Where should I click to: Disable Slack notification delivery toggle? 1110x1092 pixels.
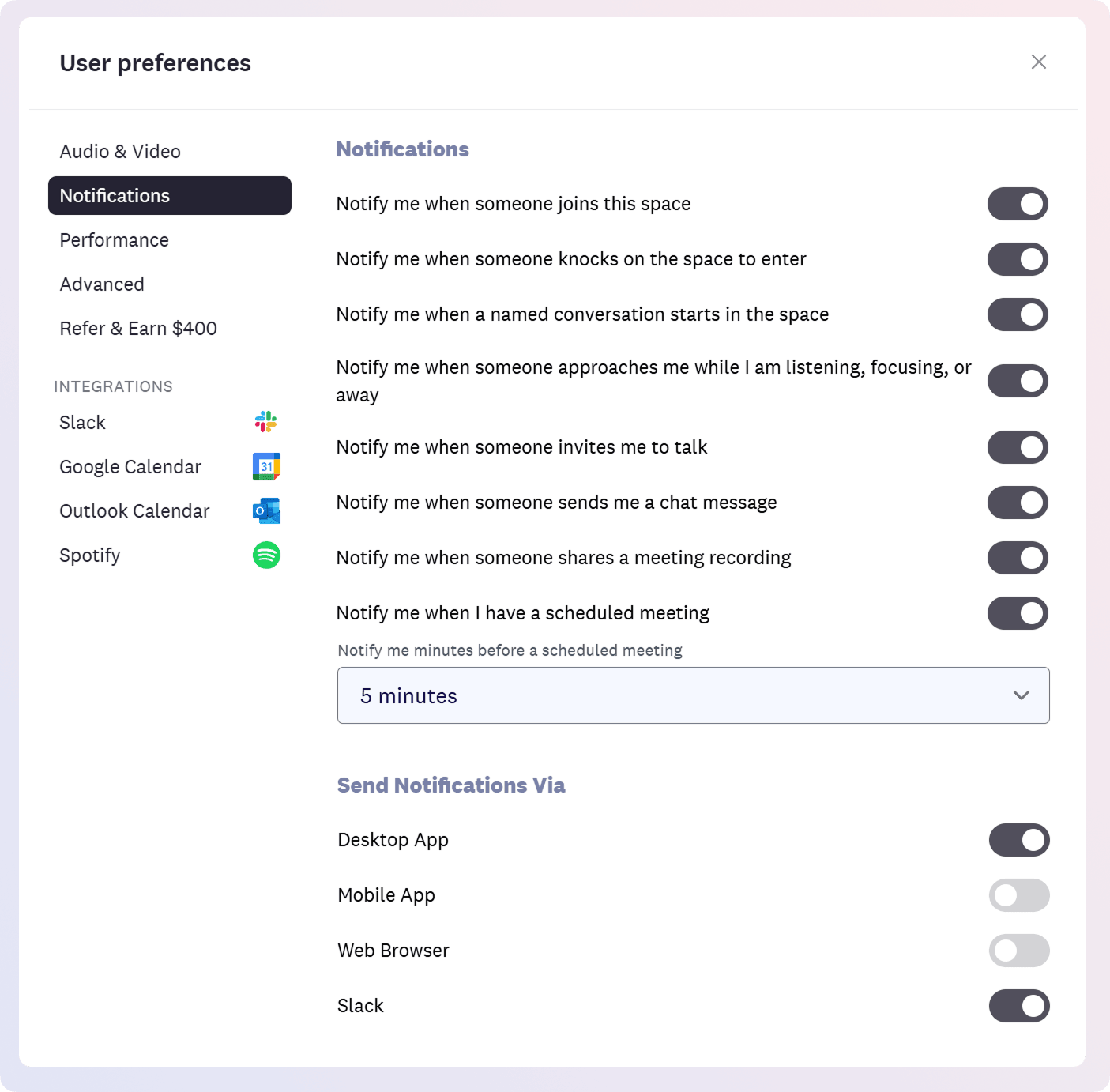click(x=1019, y=1006)
